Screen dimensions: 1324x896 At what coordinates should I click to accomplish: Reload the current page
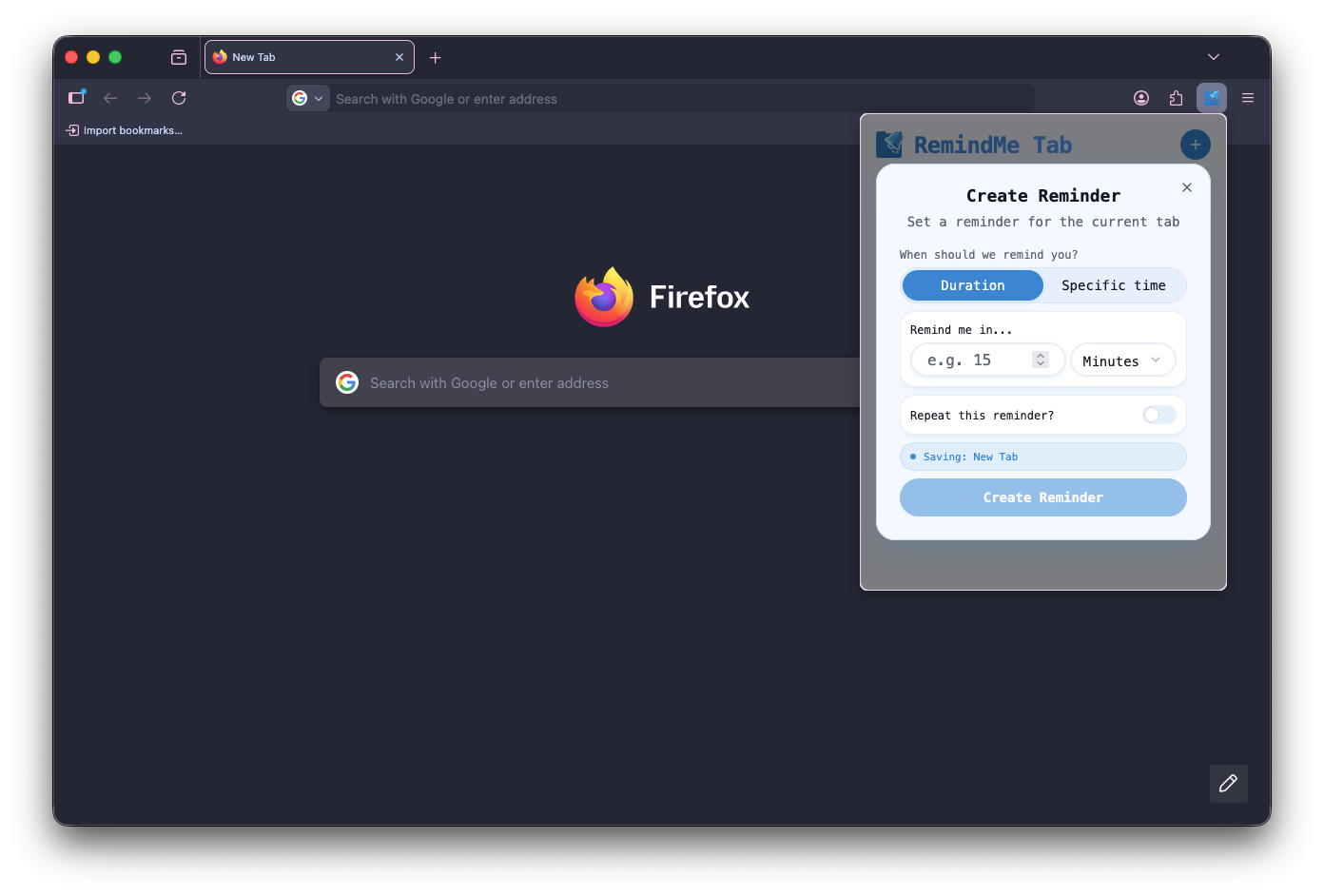(179, 97)
